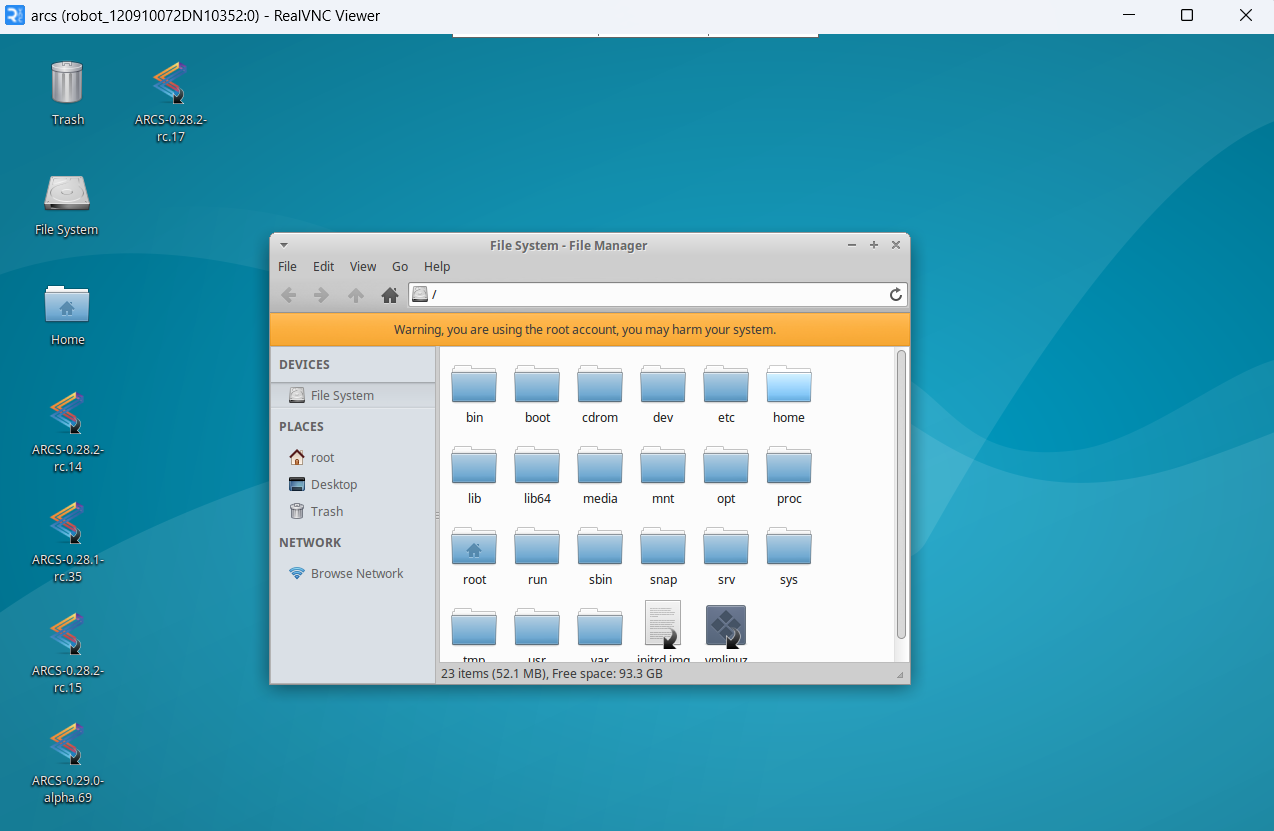Viewport: 1274px width, 831px height.
Task: Close the File Manager window
Action: pyautogui.click(x=896, y=245)
